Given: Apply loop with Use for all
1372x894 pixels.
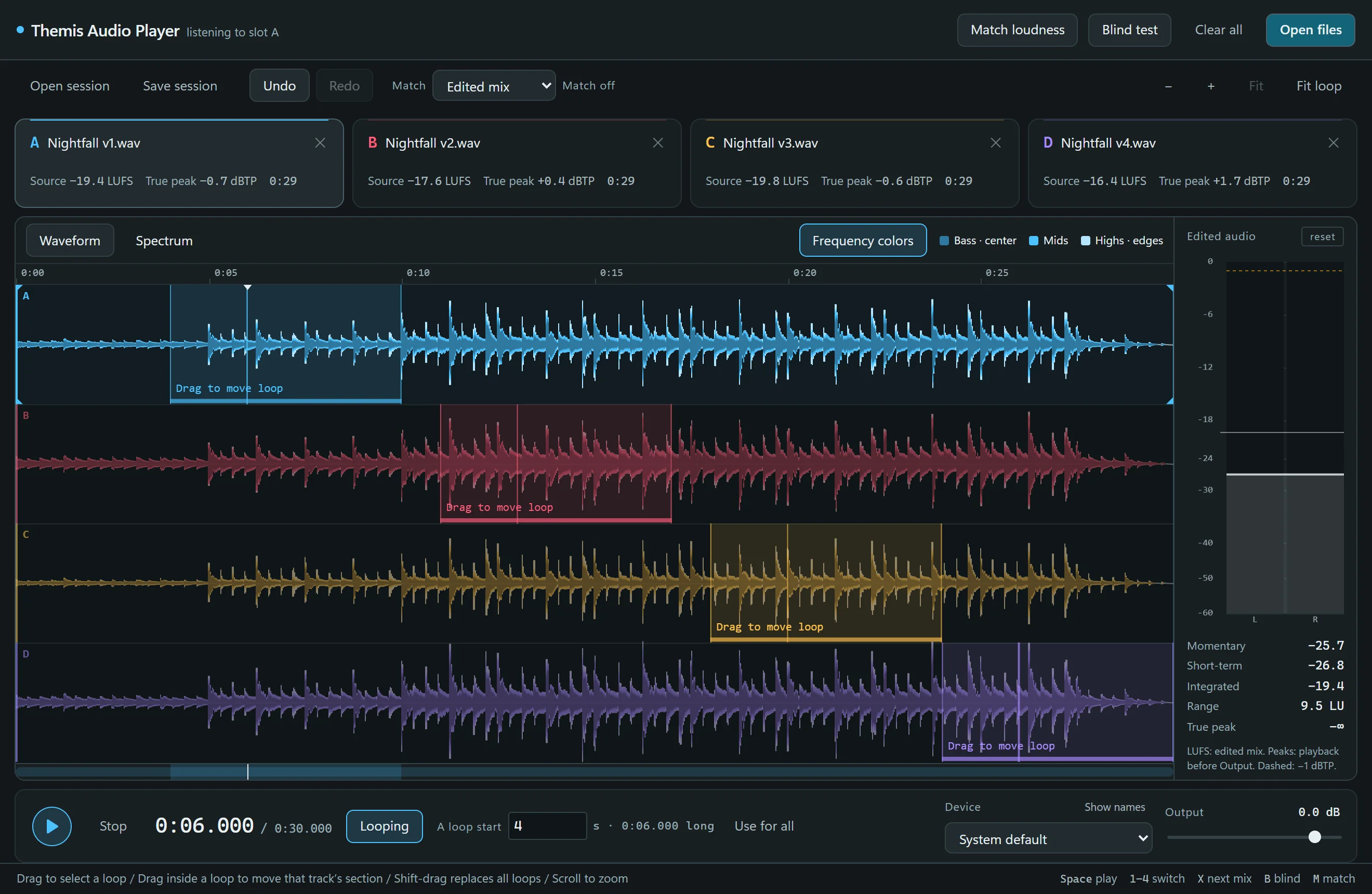Looking at the screenshot, I should coord(764,826).
